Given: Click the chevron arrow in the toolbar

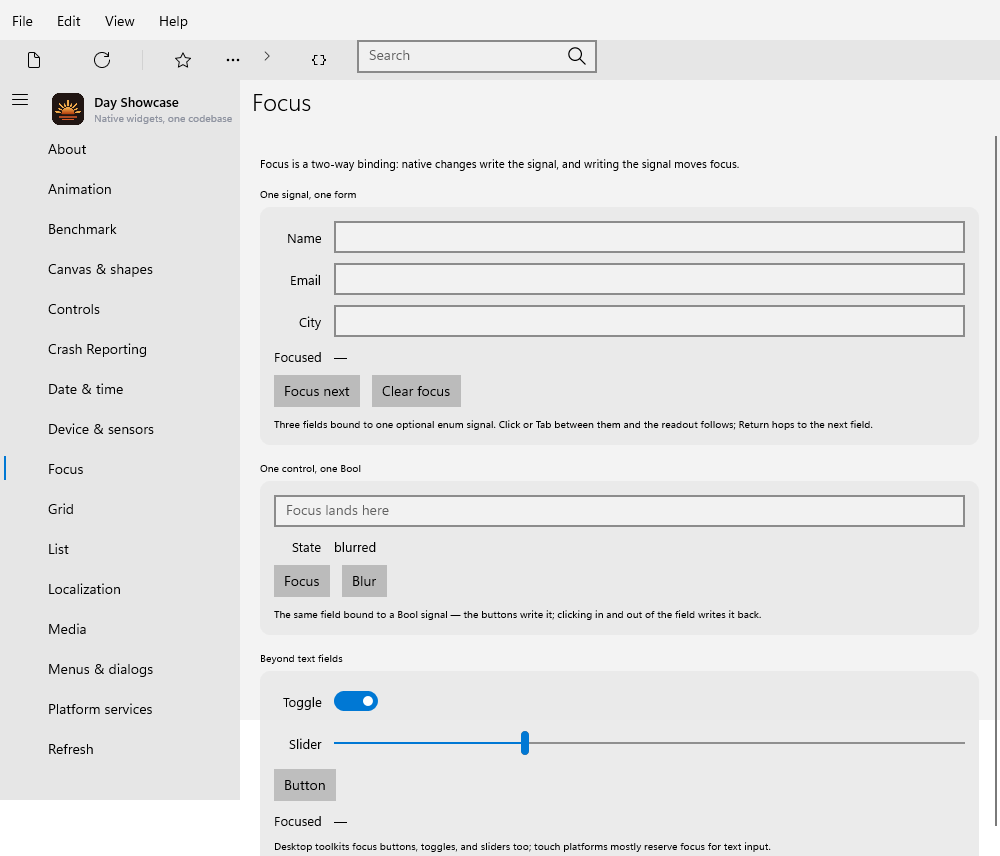Looking at the screenshot, I should (267, 56).
